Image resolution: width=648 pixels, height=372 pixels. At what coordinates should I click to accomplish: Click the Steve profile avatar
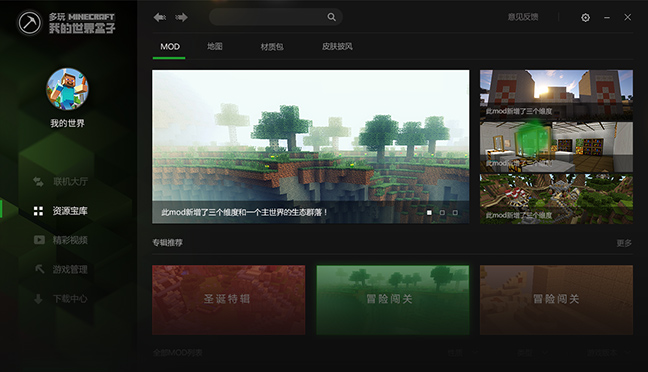tap(67, 89)
